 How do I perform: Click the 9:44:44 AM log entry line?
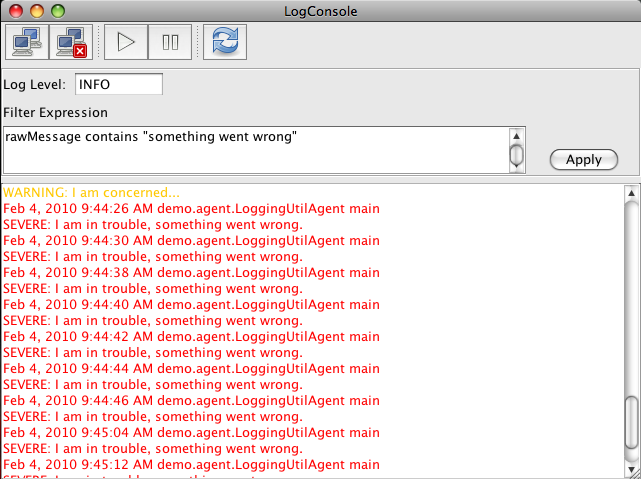(x=191, y=368)
